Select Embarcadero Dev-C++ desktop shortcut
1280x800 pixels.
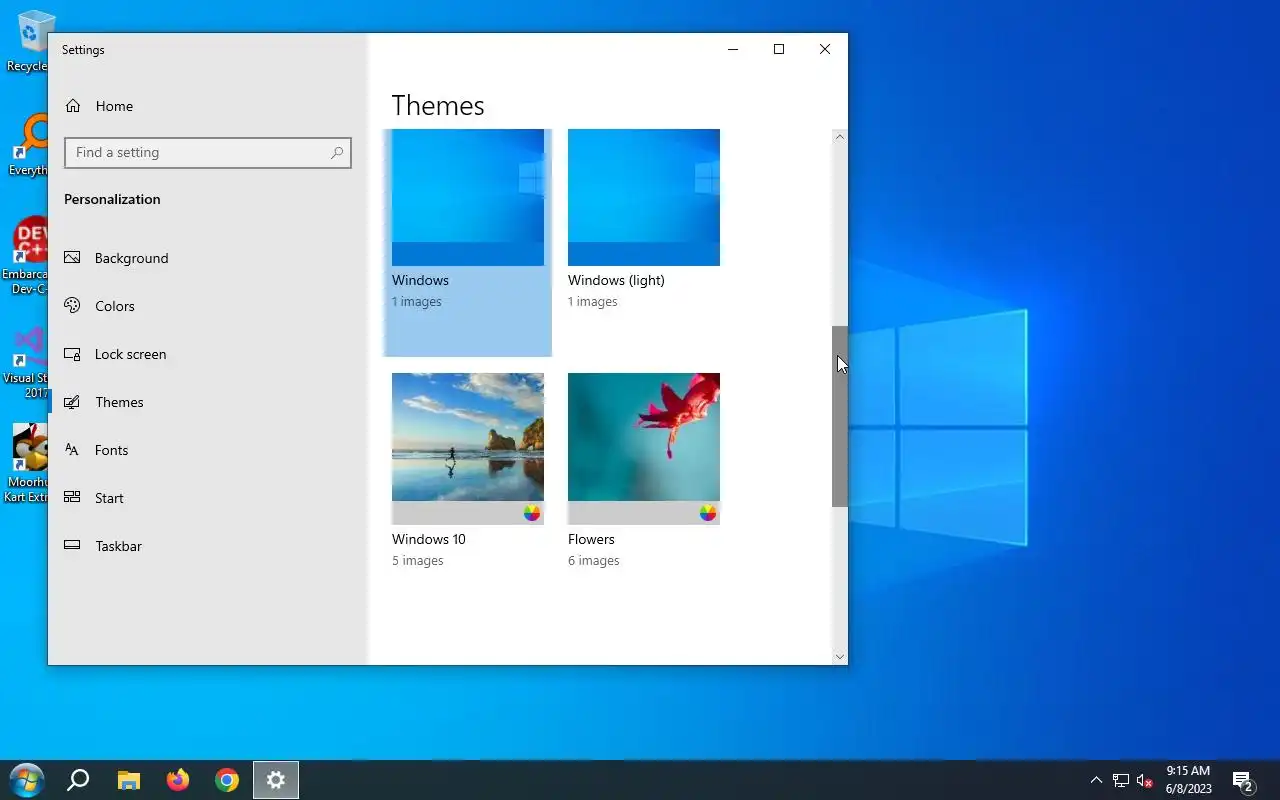tap(30, 256)
